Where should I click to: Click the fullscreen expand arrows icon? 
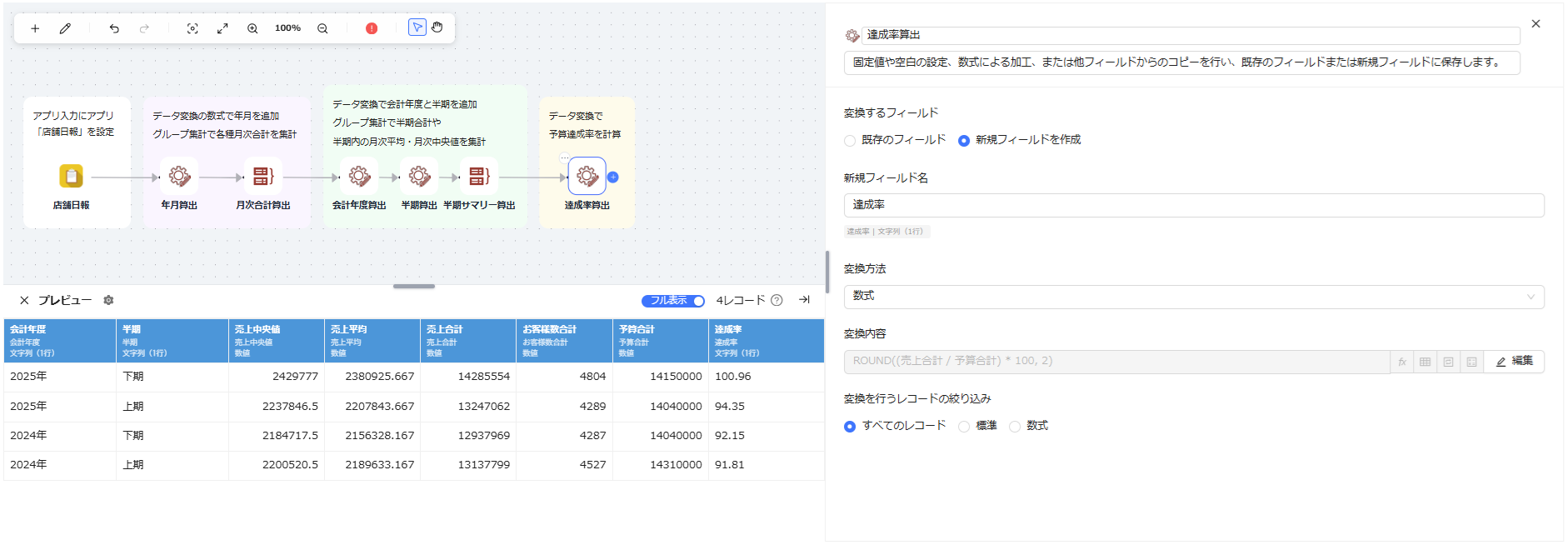(x=222, y=28)
